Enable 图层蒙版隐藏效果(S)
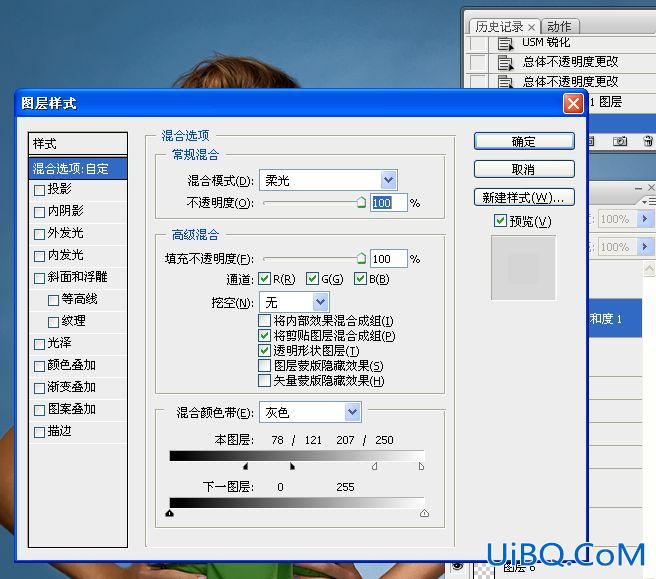This screenshot has width=656, height=579. point(264,365)
